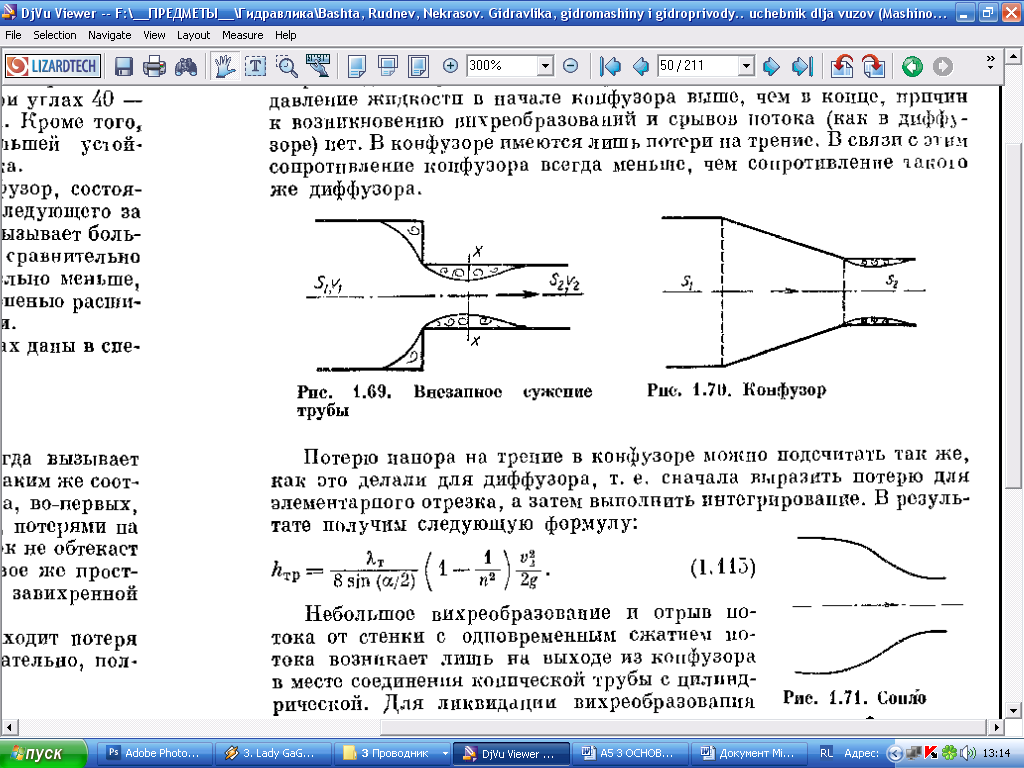Screen dimensions: 1024x768
Task: Click the vertical scrollbar up arrow
Action: [x=1013, y=56]
